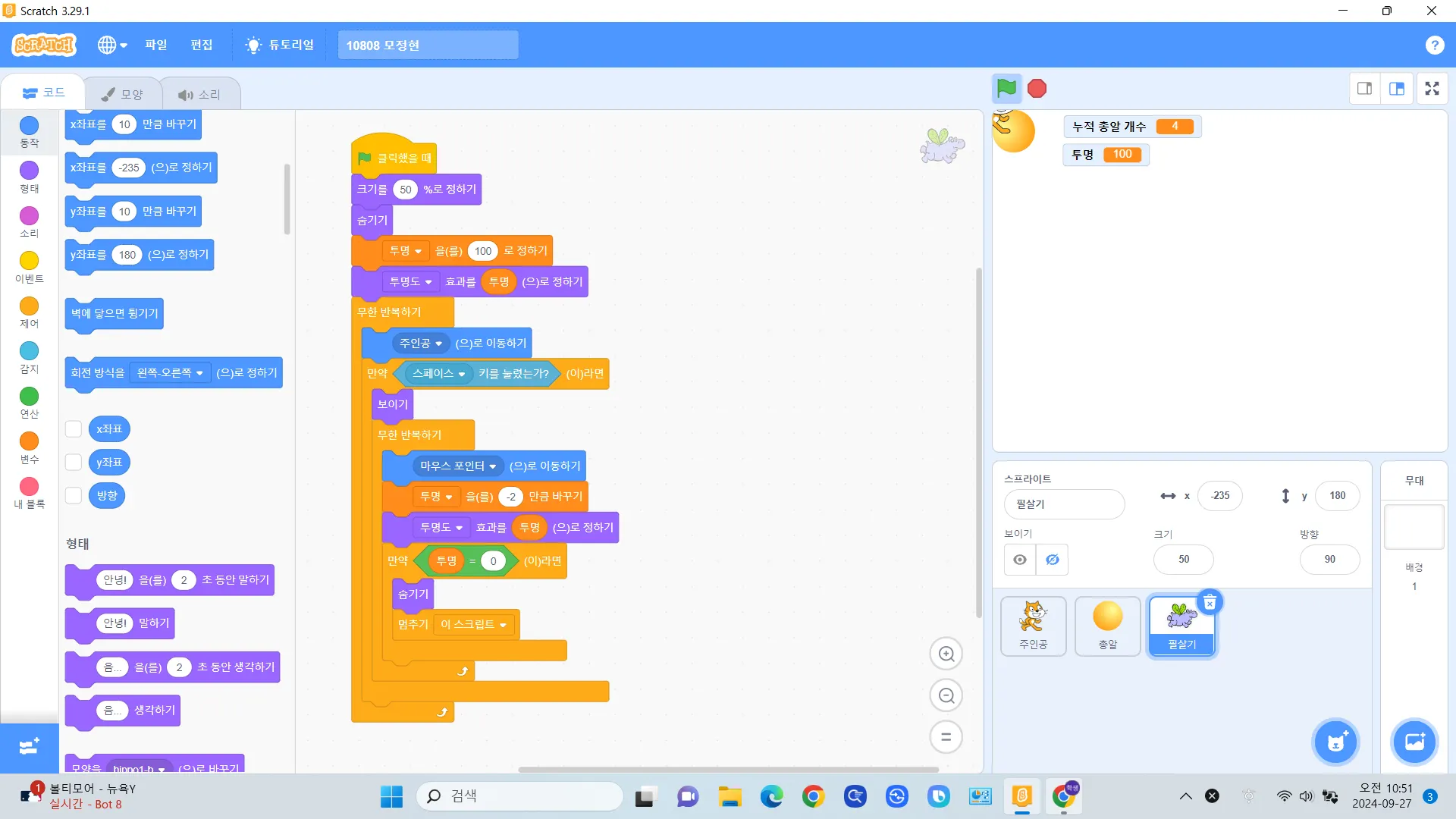The image size is (1456, 819).
Task: Click the green flag to run project
Action: pyautogui.click(x=1006, y=89)
